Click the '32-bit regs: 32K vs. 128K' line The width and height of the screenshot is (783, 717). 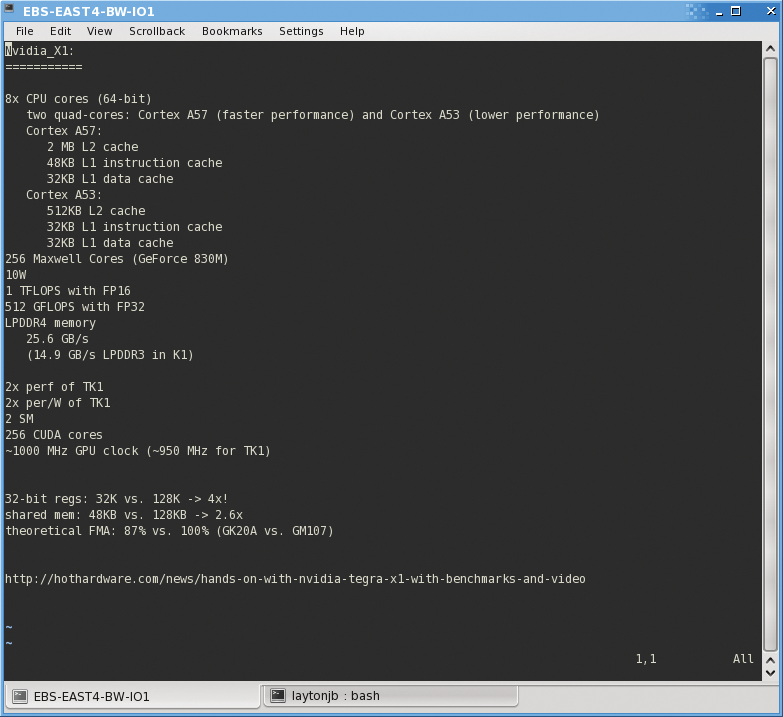tap(117, 498)
